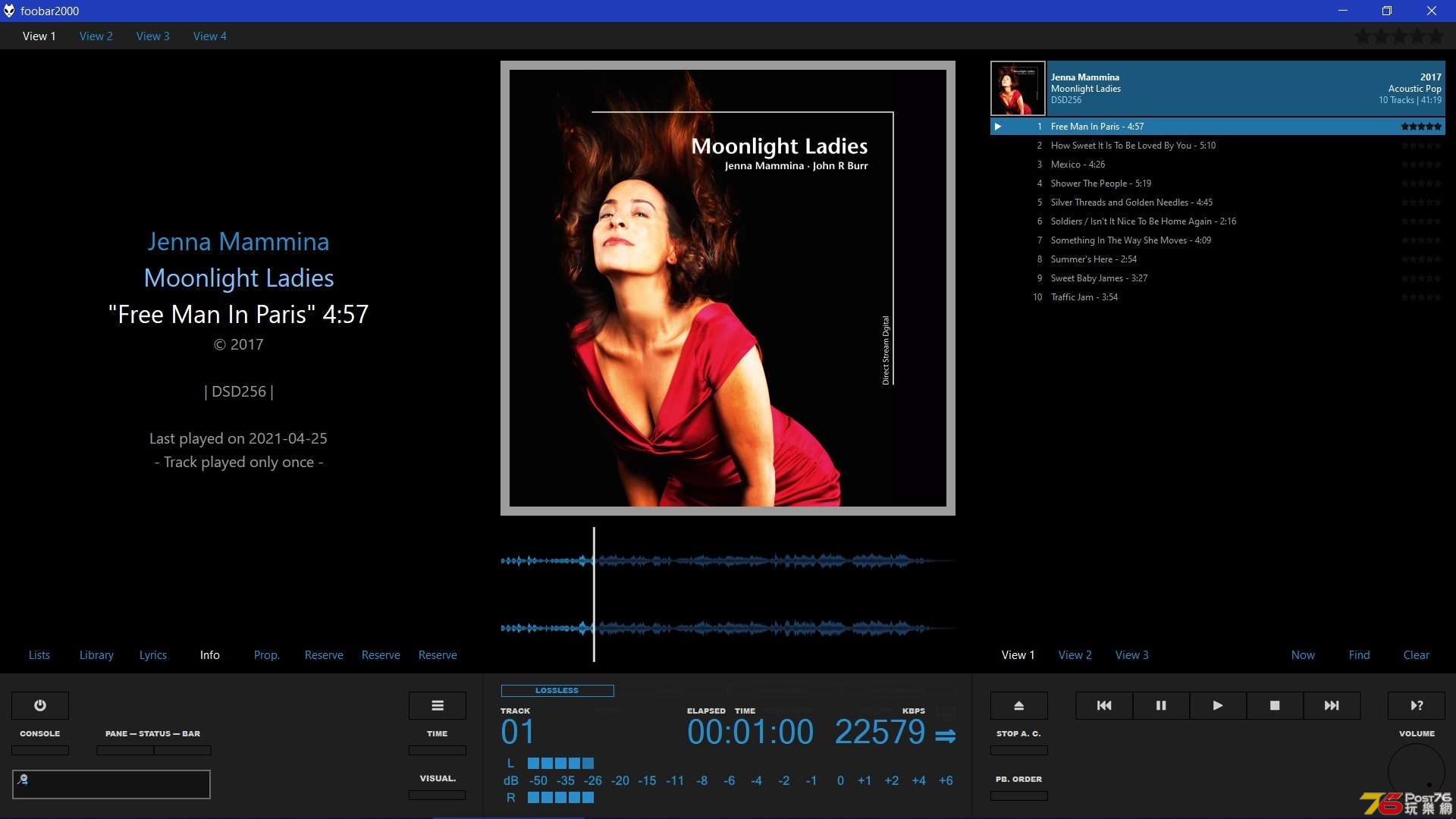Focus the search input field
1456x819 pixels.
tap(111, 784)
